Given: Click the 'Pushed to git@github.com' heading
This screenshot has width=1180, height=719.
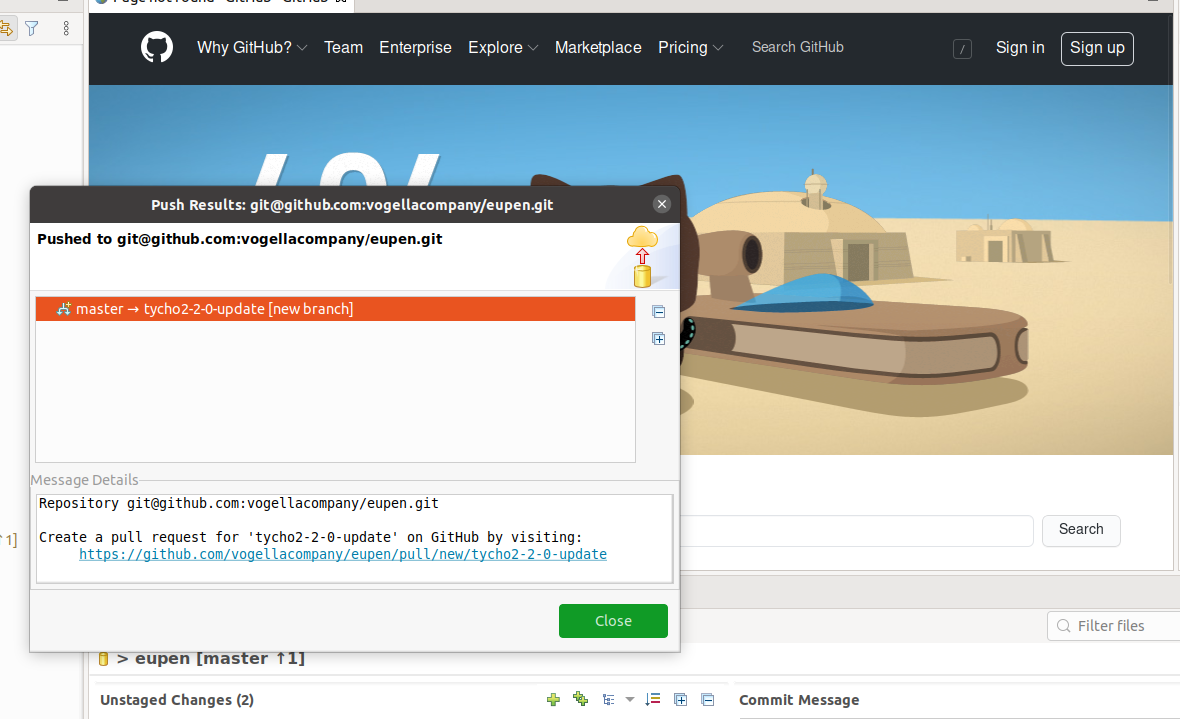Looking at the screenshot, I should [x=239, y=239].
